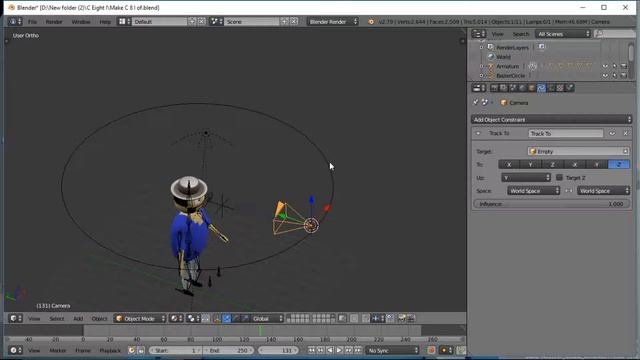Open the File menu
The width and height of the screenshot is (640, 360).
[32, 22]
